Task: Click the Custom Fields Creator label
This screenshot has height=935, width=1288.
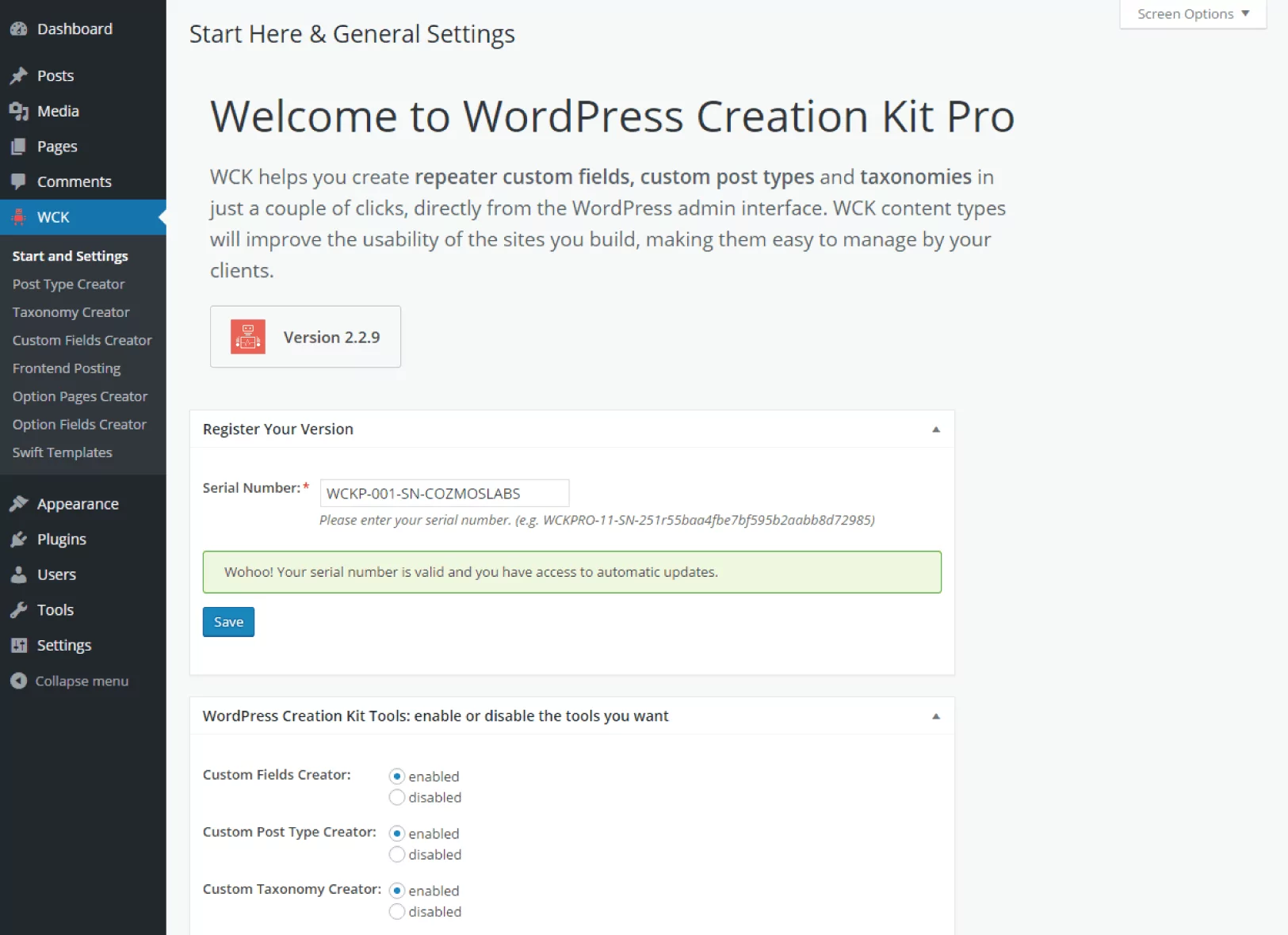Action: [277, 775]
